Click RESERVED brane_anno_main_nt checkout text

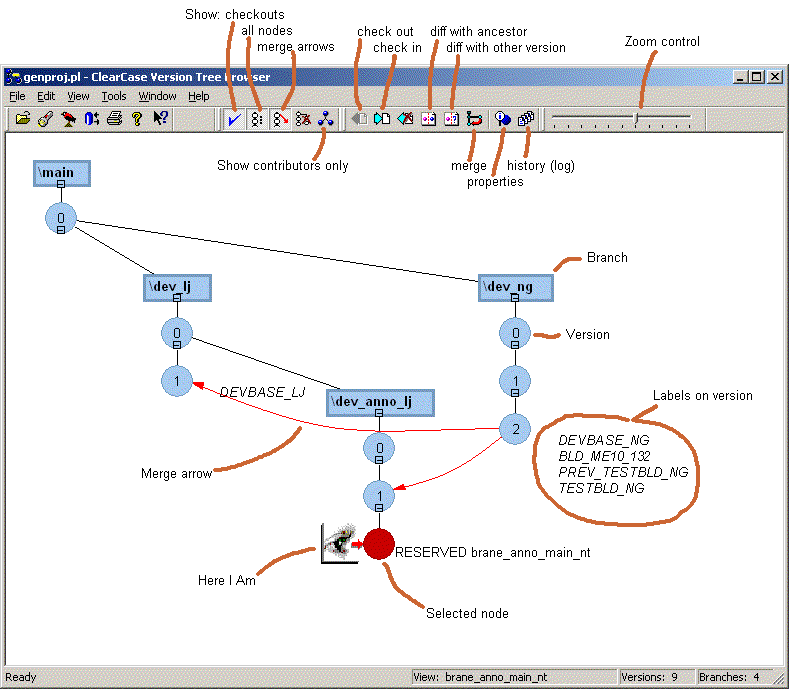click(x=493, y=553)
